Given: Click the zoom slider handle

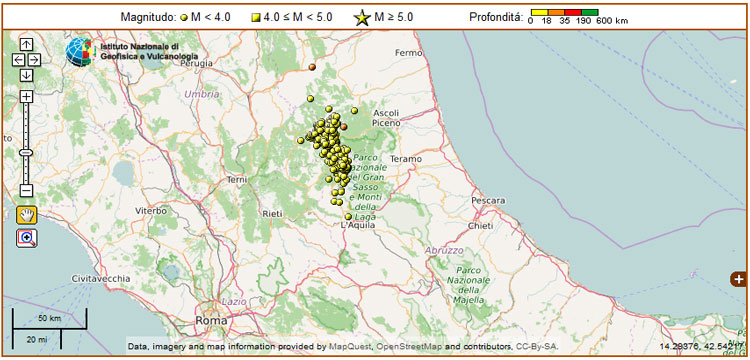Looking at the screenshot, I should pos(26,152).
